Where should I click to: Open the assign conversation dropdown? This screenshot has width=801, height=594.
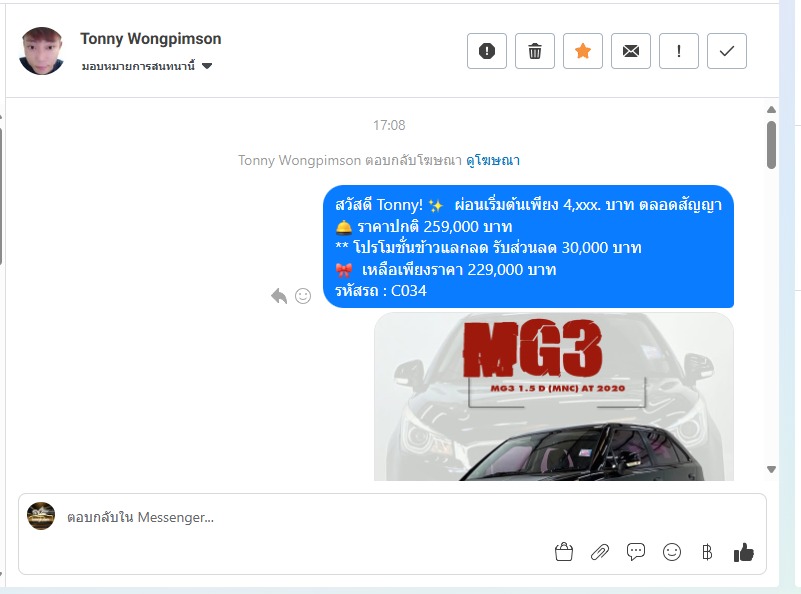pyautogui.click(x=147, y=66)
